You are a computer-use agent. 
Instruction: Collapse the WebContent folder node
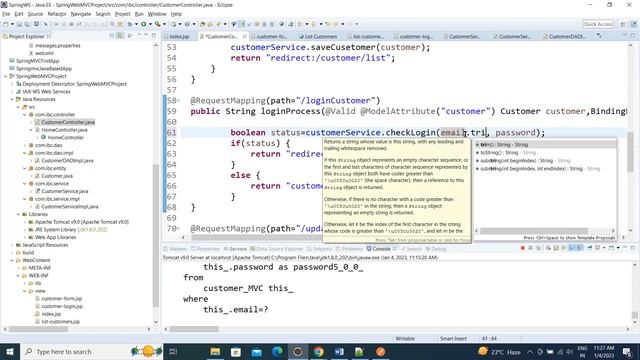pyautogui.click(x=12, y=260)
